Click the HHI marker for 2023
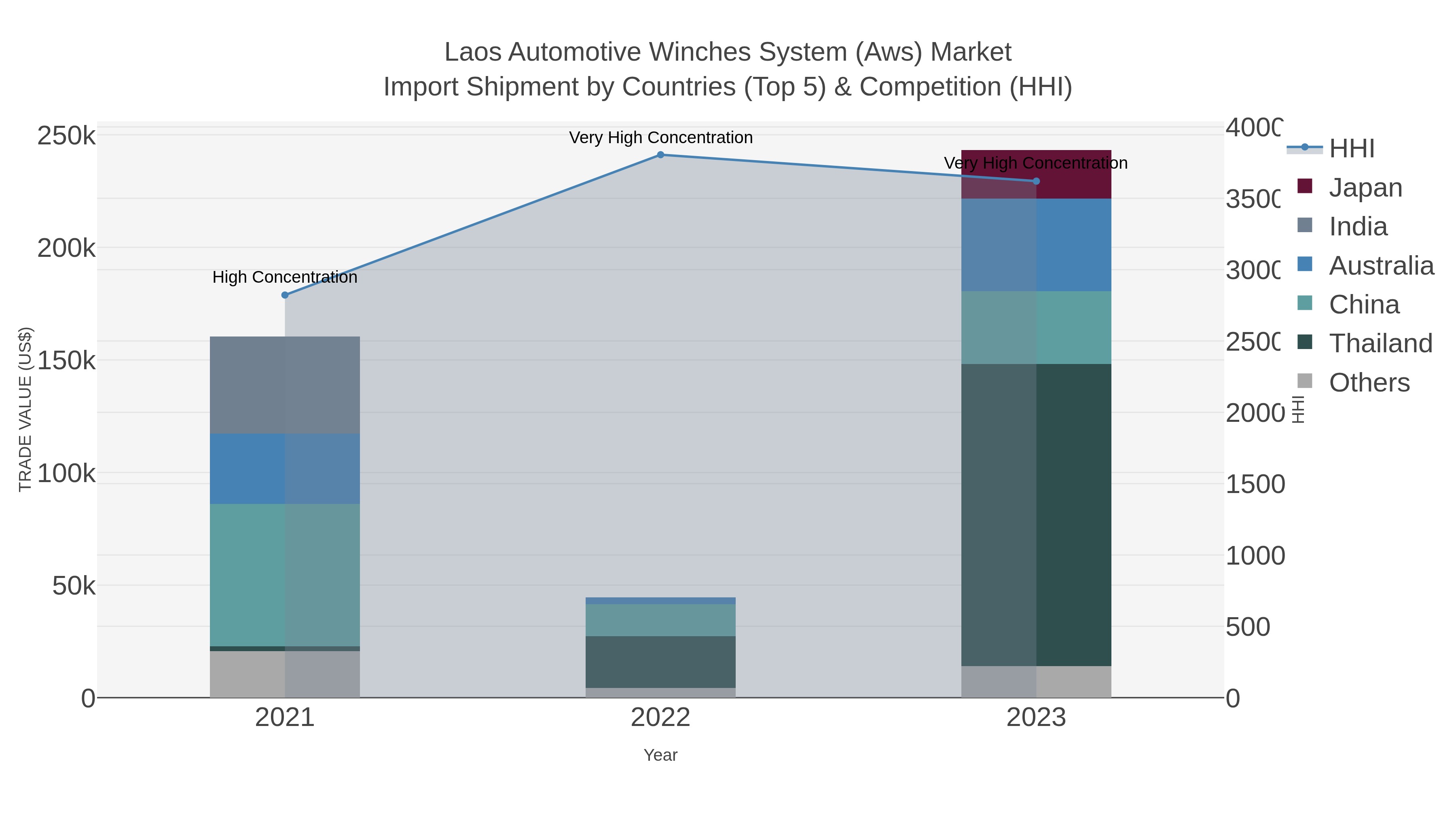1456x819 pixels. point(1036,182)
